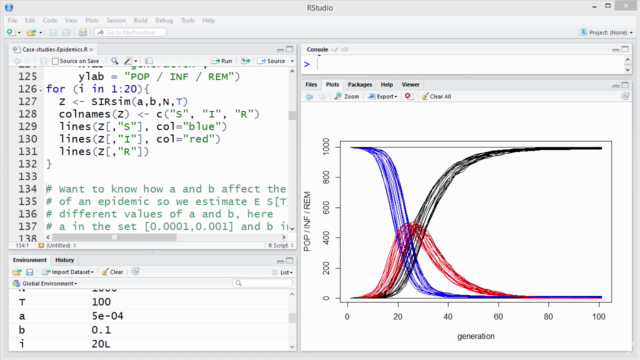
Task: Open the Global Environment dropdown
Action: coord(45,283)
